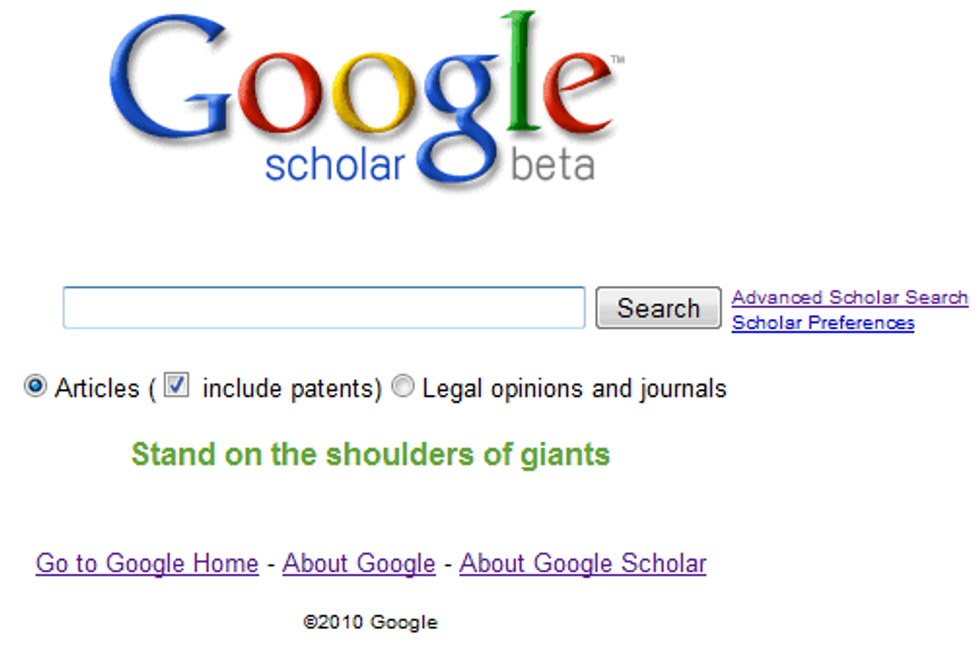This screenshot has width=980, height=646.
Task: Uncheck the include patents checkbox
Action: [x=176, y=385]
